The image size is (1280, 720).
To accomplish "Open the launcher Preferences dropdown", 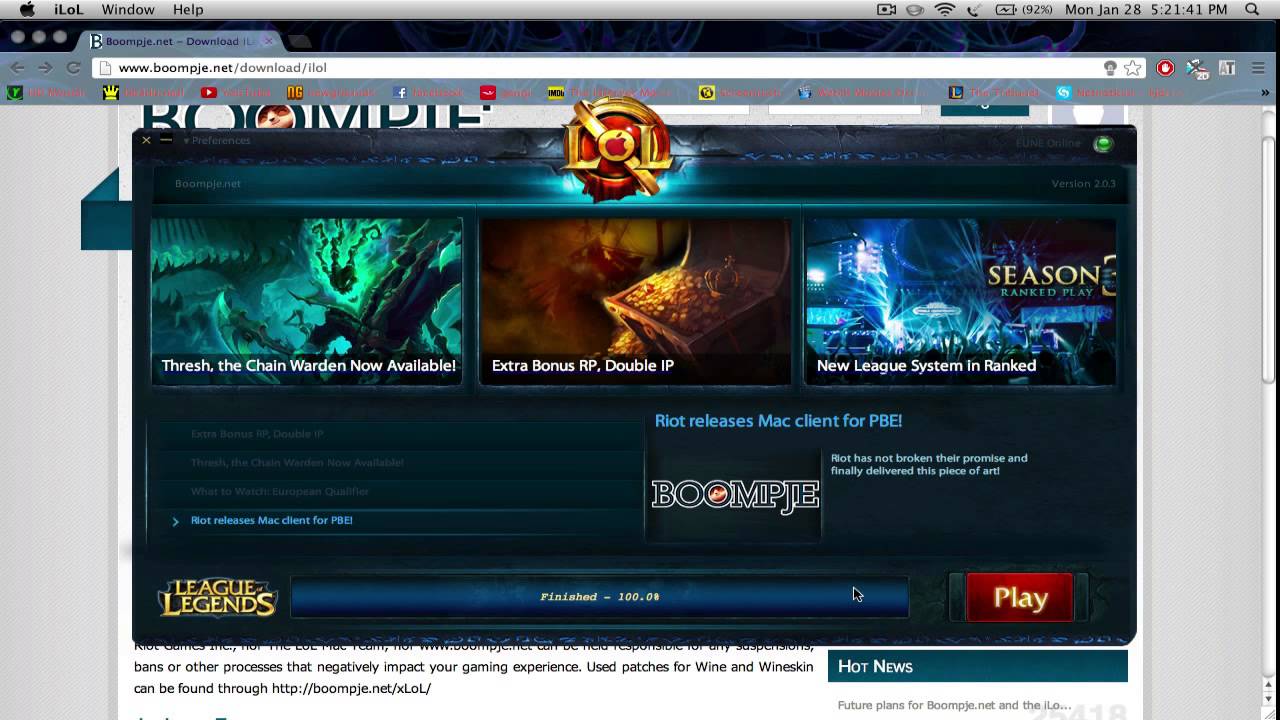I will coord(216,141).
